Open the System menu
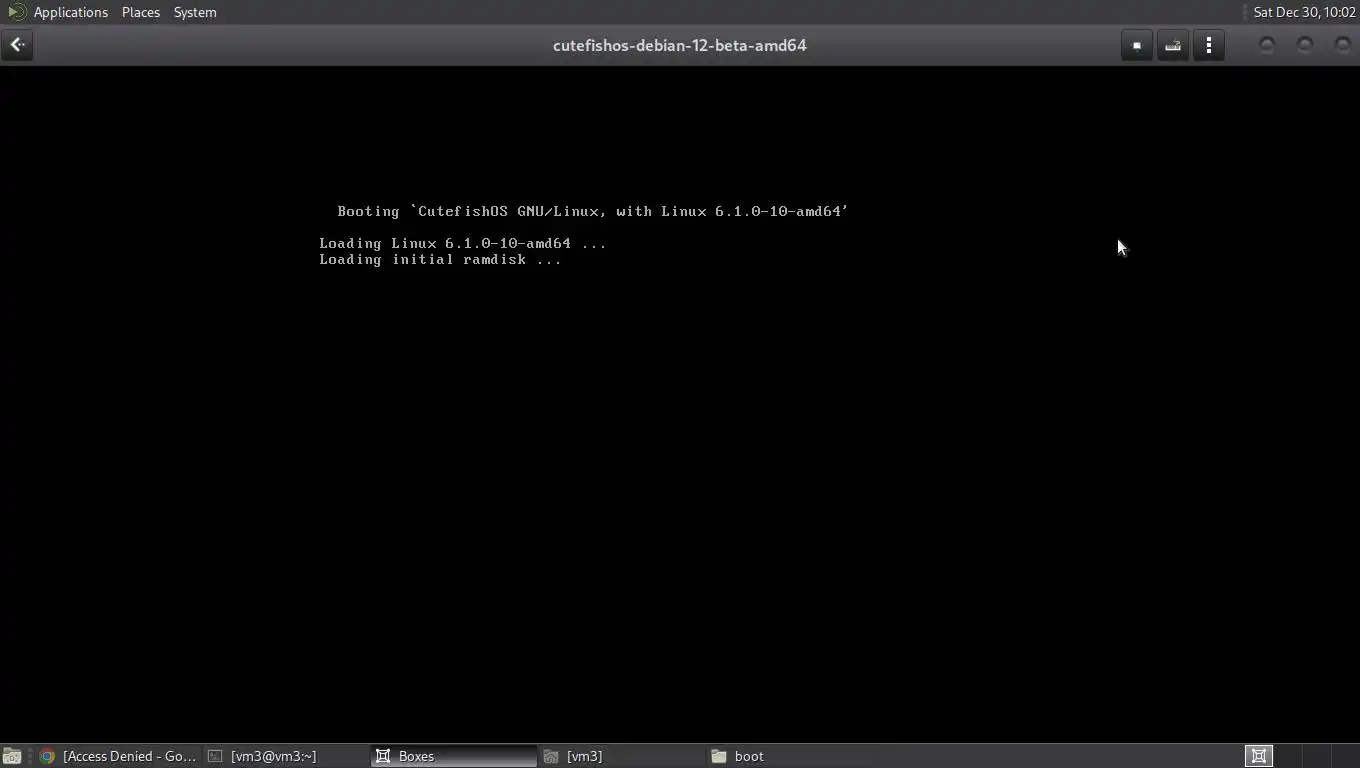The width and height of the screenshot is (1360, 768). tap(195, 12)
